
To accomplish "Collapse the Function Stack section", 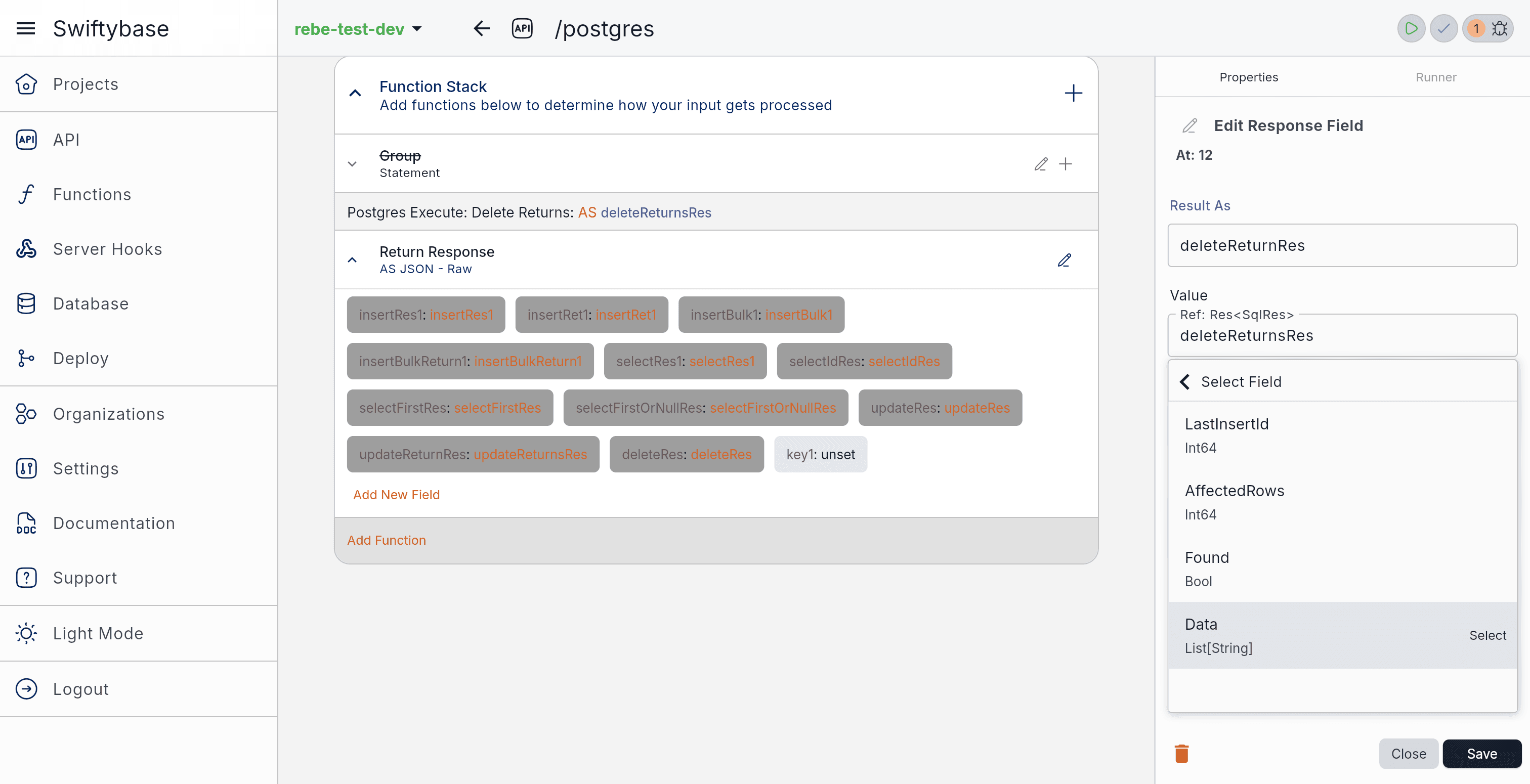I will pos(355,93).
